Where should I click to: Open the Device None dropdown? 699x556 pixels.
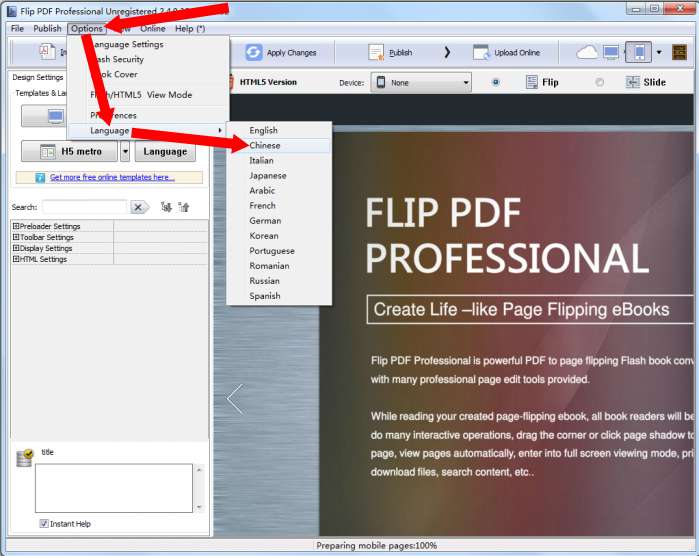point(421,82)
